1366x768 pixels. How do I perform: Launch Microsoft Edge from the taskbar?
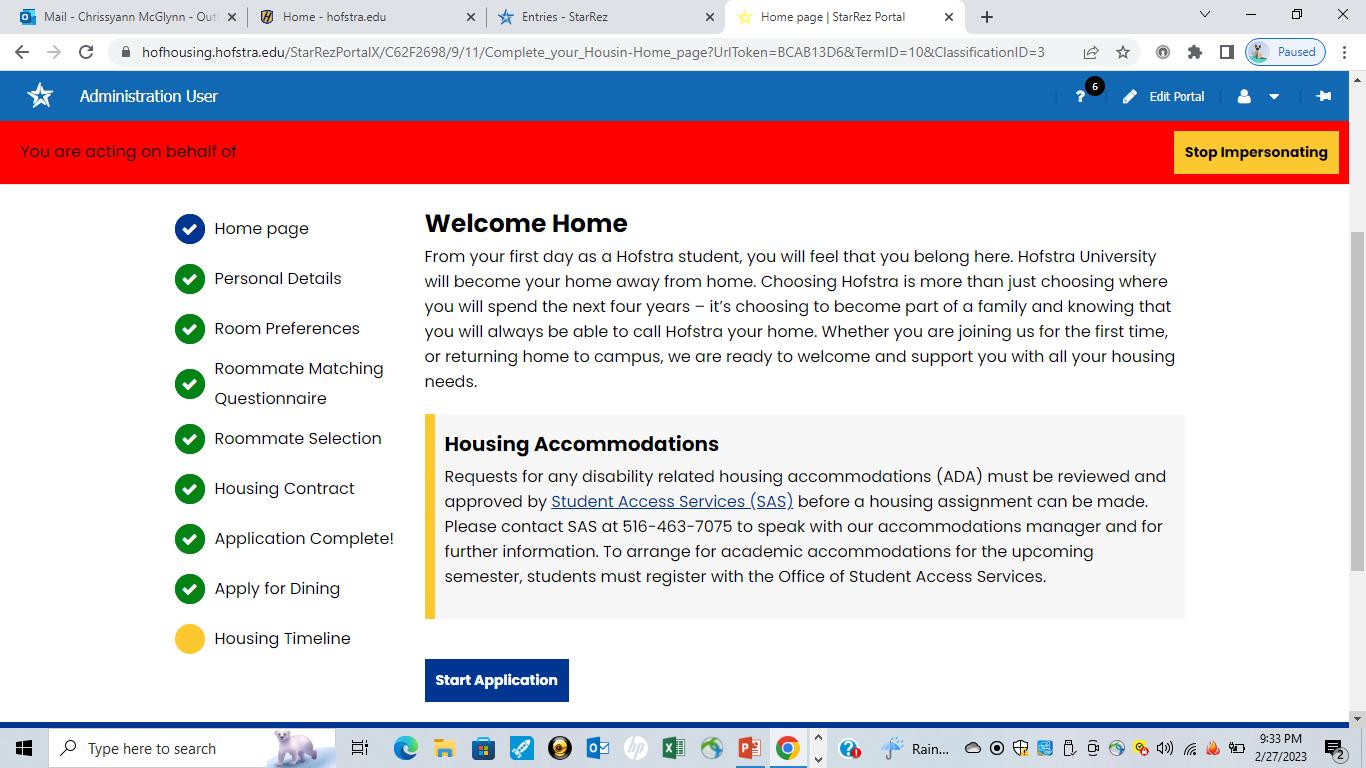405,748
